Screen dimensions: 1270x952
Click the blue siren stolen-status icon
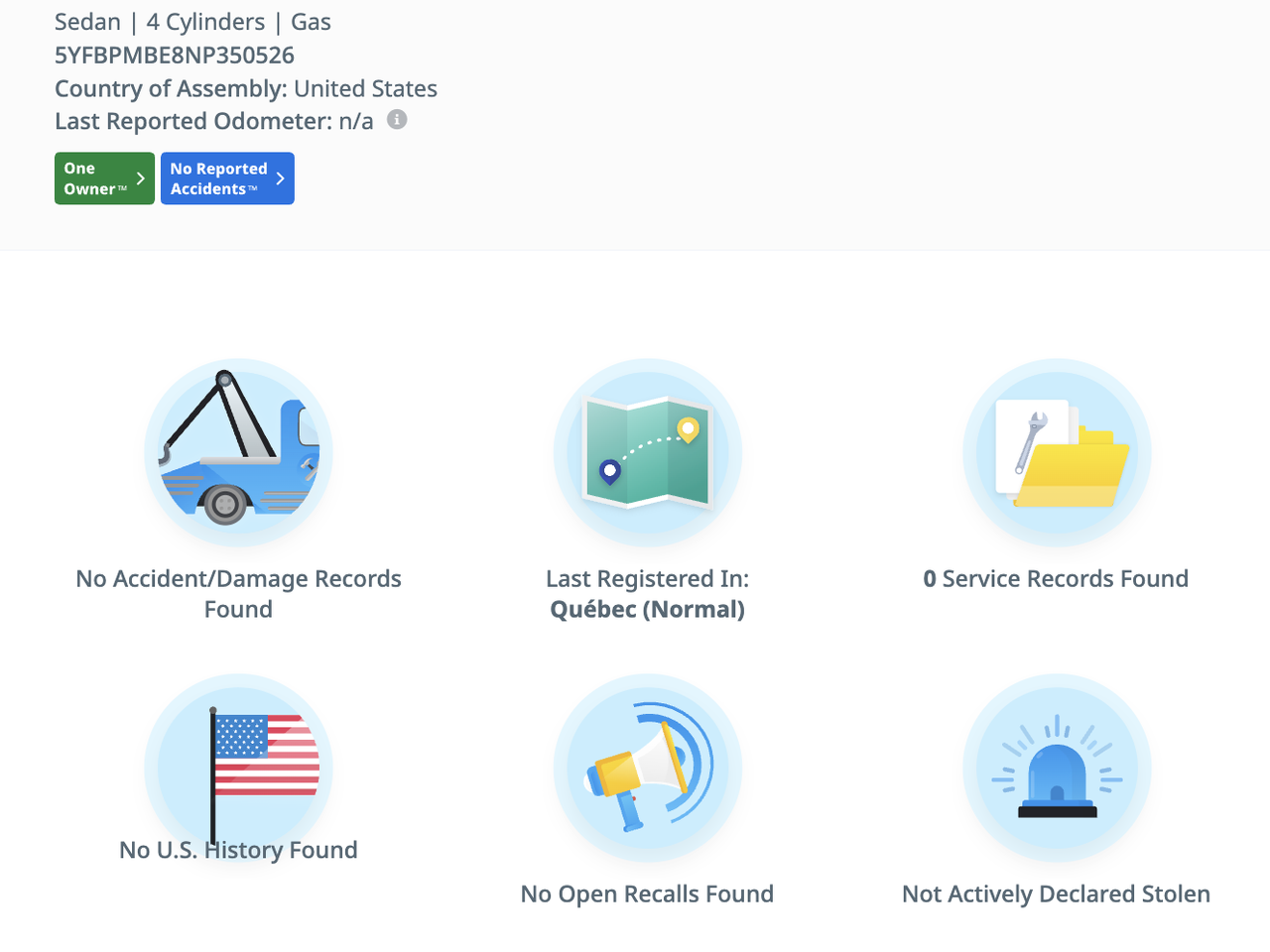pos(1056,768)
